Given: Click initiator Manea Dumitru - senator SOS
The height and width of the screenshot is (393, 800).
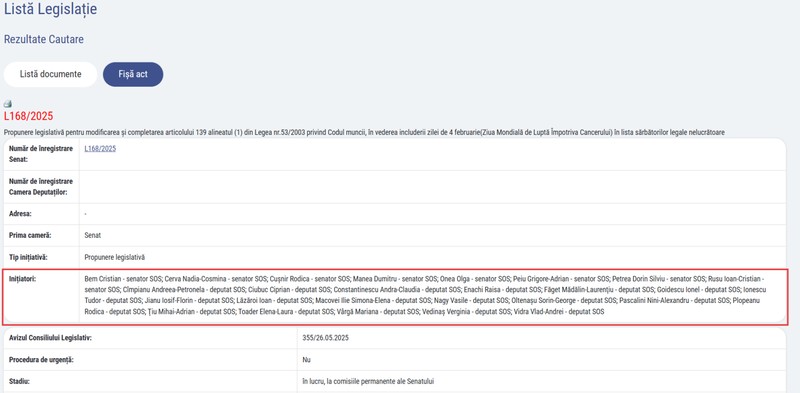Looking at the screenshot, I should (x=395, y=279).
